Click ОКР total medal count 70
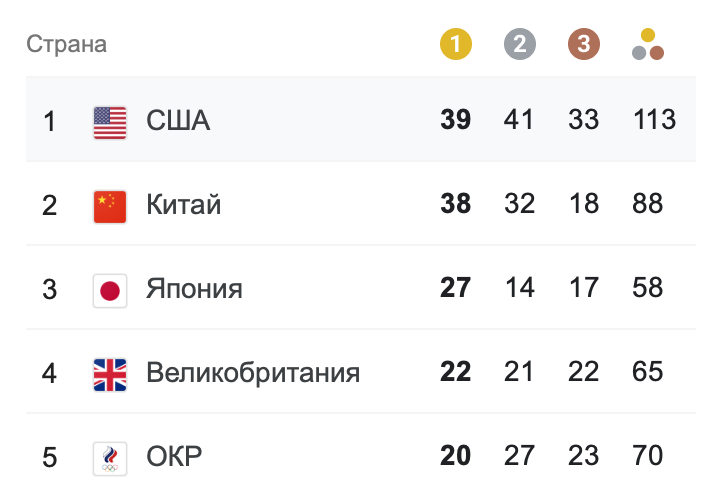 click(x=648, y=457)
